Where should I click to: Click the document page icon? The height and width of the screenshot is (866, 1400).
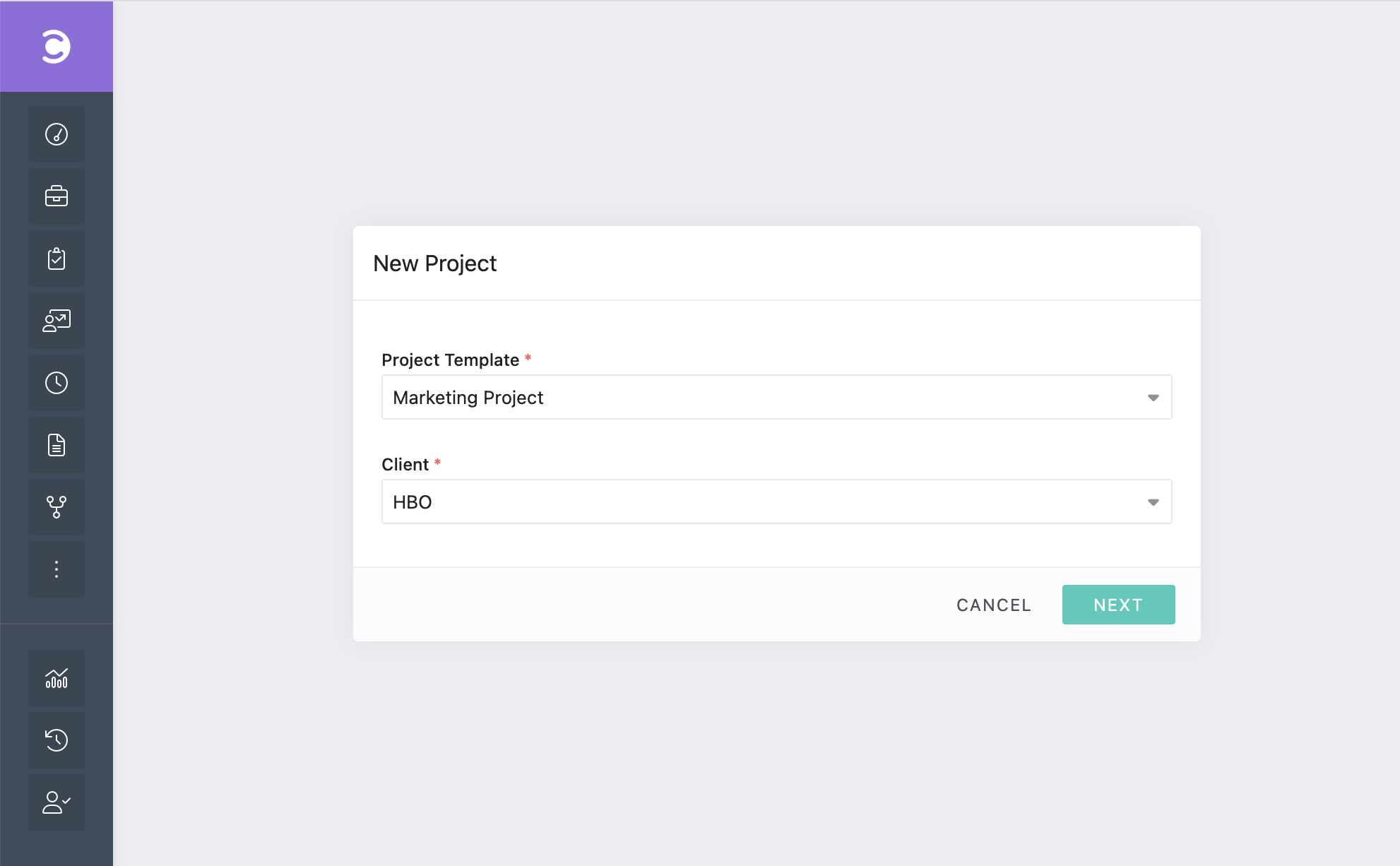tap(57, 445)
